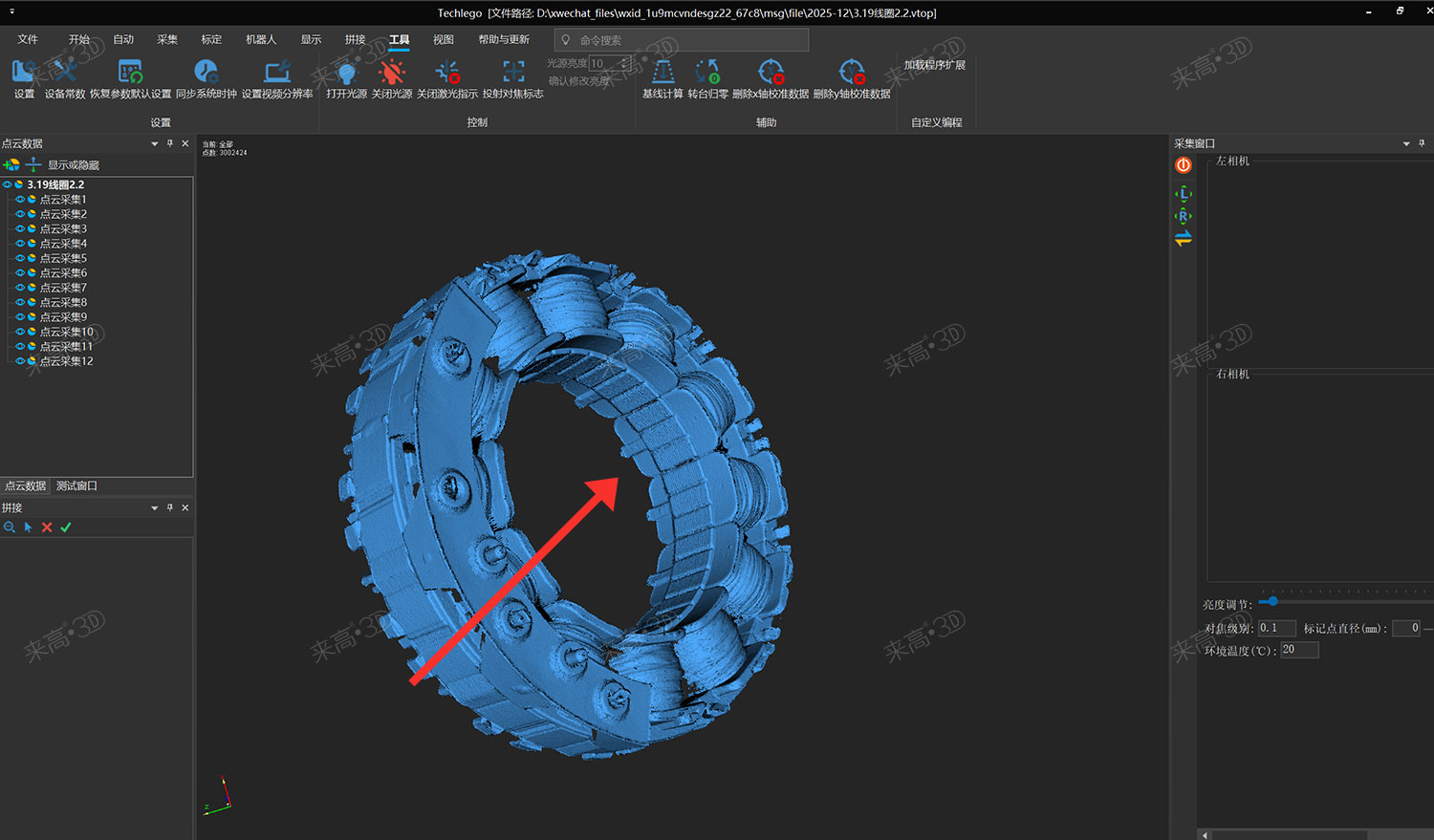
Task: Switch to the 测试窗口 tab
Action: 76,485
